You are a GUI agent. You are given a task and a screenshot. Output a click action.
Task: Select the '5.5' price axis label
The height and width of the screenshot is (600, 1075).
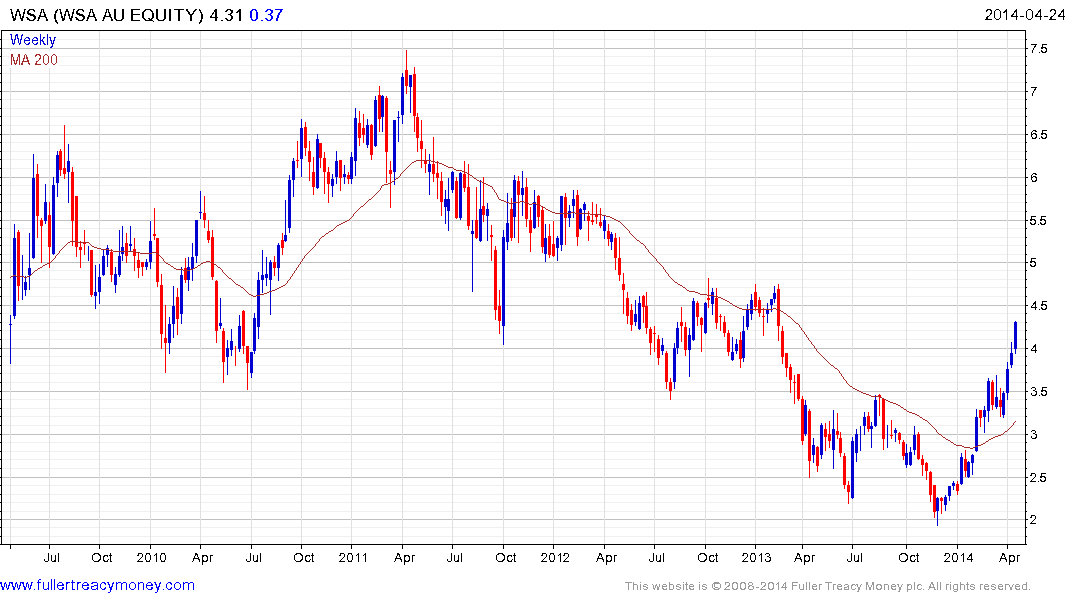pyautogui.click(x=1038, y=221)
